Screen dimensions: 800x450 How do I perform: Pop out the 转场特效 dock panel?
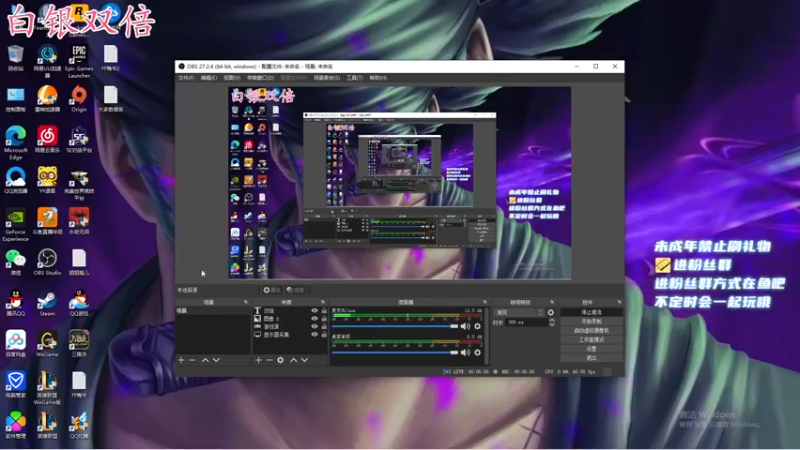tap(552, 302)
